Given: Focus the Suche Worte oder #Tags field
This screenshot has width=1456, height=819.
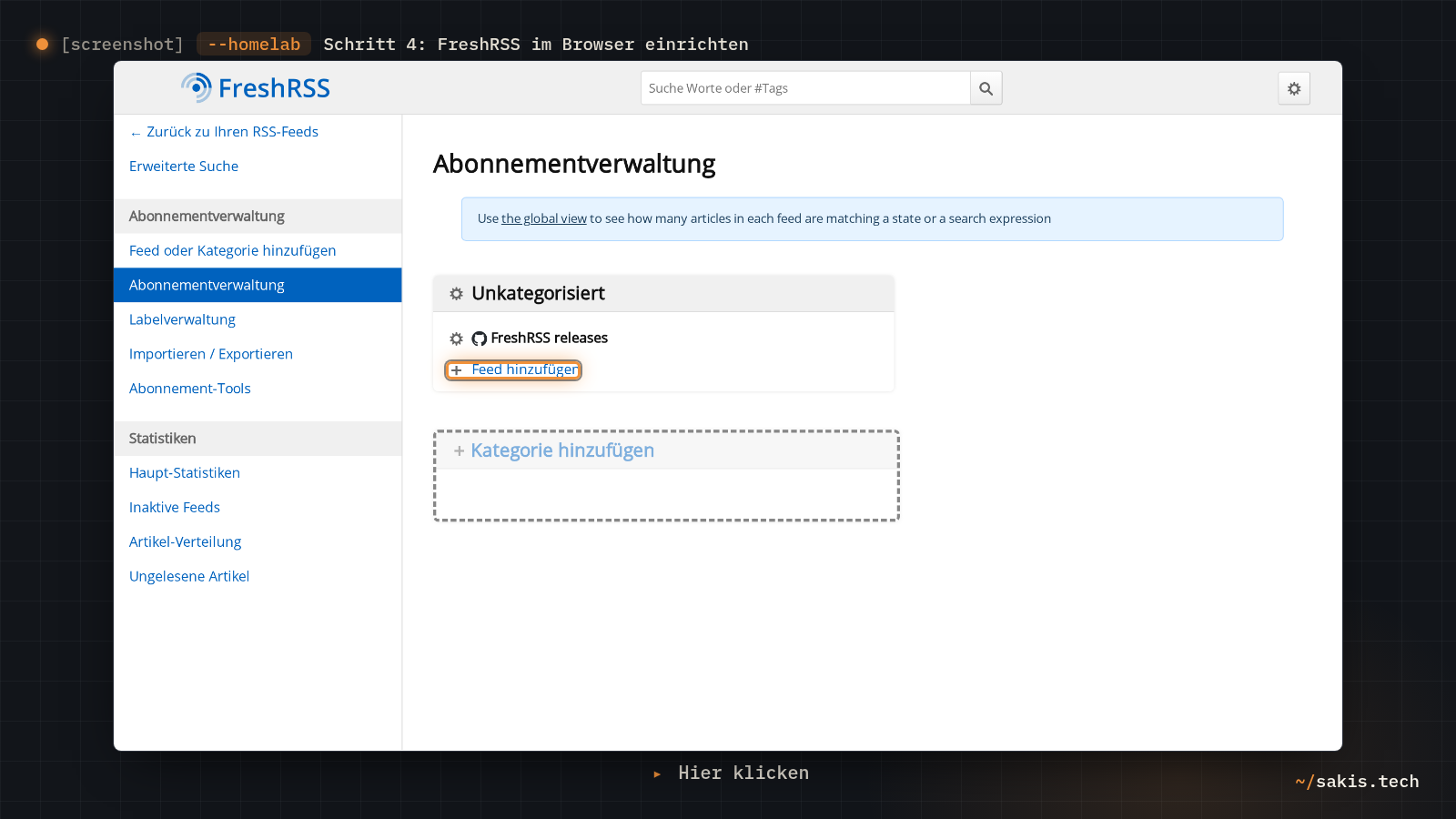Looking at the screenshot, I should (x=805, y=88).
